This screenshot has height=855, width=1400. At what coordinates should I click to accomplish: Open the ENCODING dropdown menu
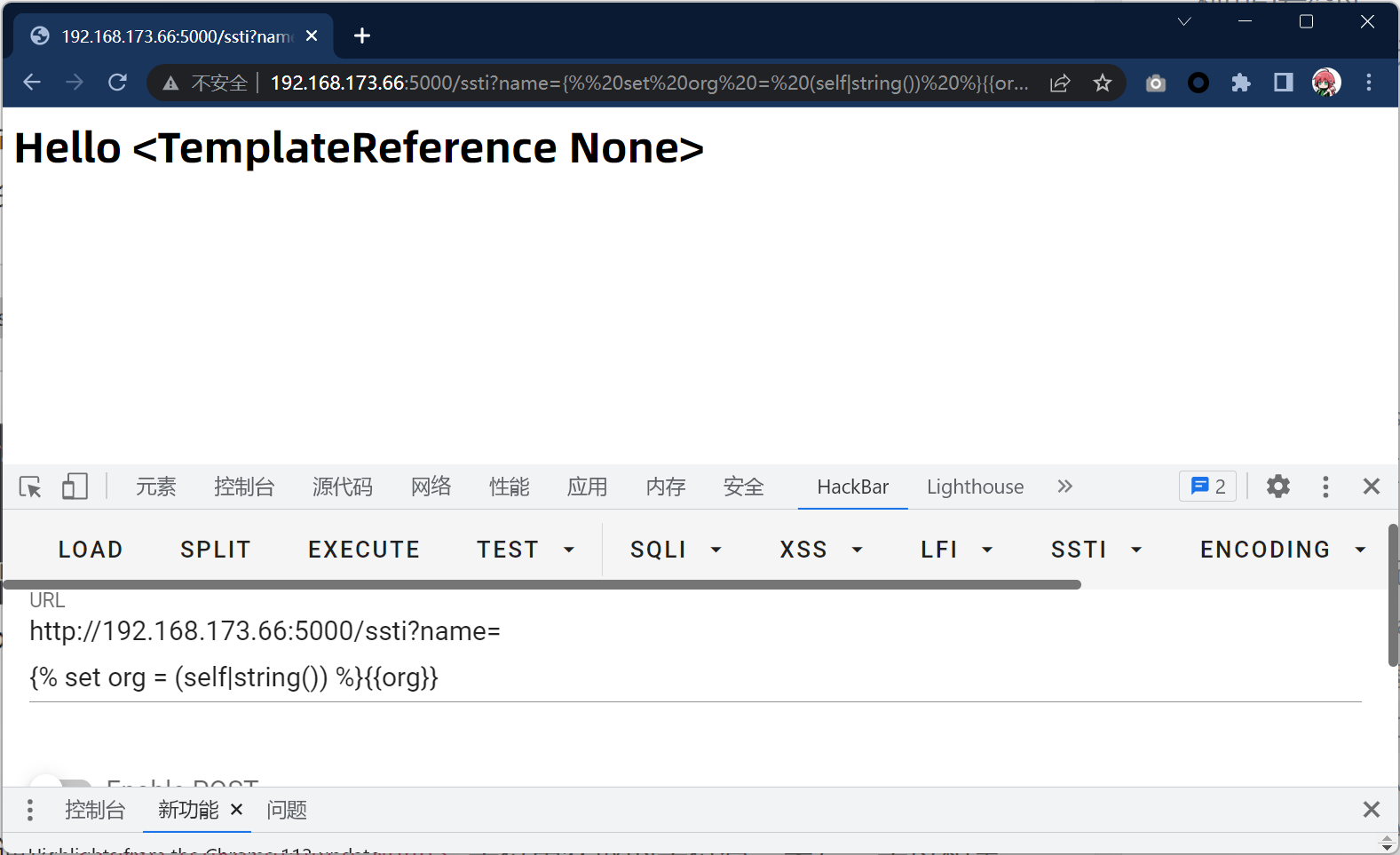[x=1282, y=550]
